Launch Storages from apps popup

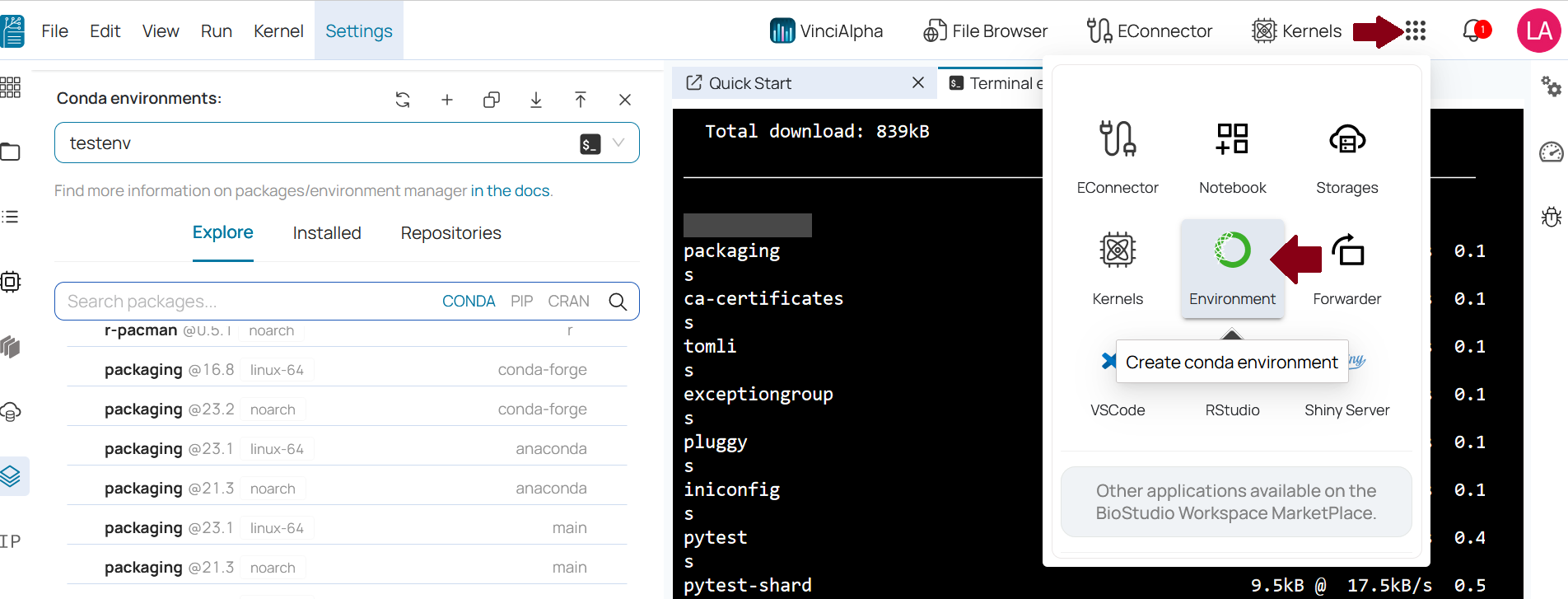(x=1347, y=157)
